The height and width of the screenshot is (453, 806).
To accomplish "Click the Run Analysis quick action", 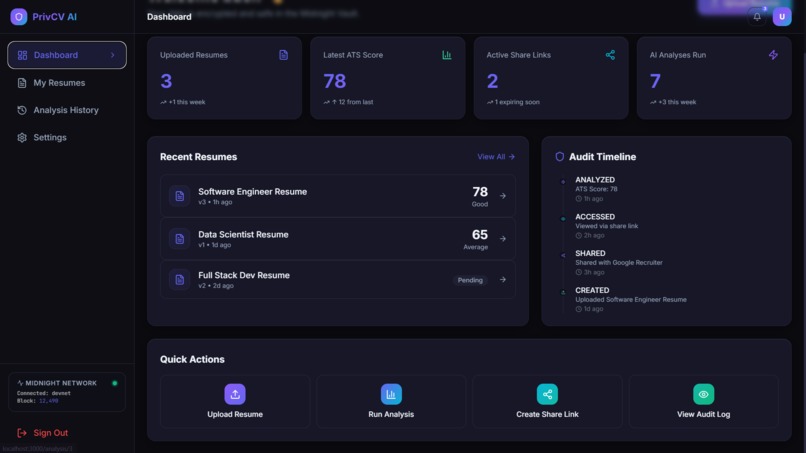I will click(391, 402).
